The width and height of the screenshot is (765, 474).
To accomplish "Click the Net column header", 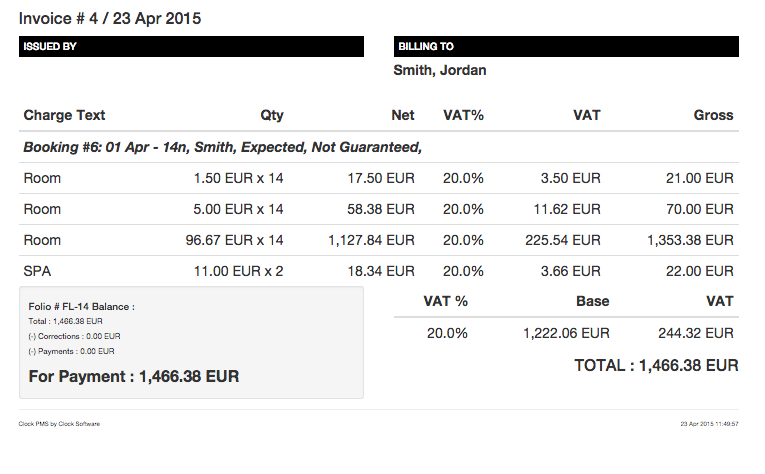I will 403,115.
